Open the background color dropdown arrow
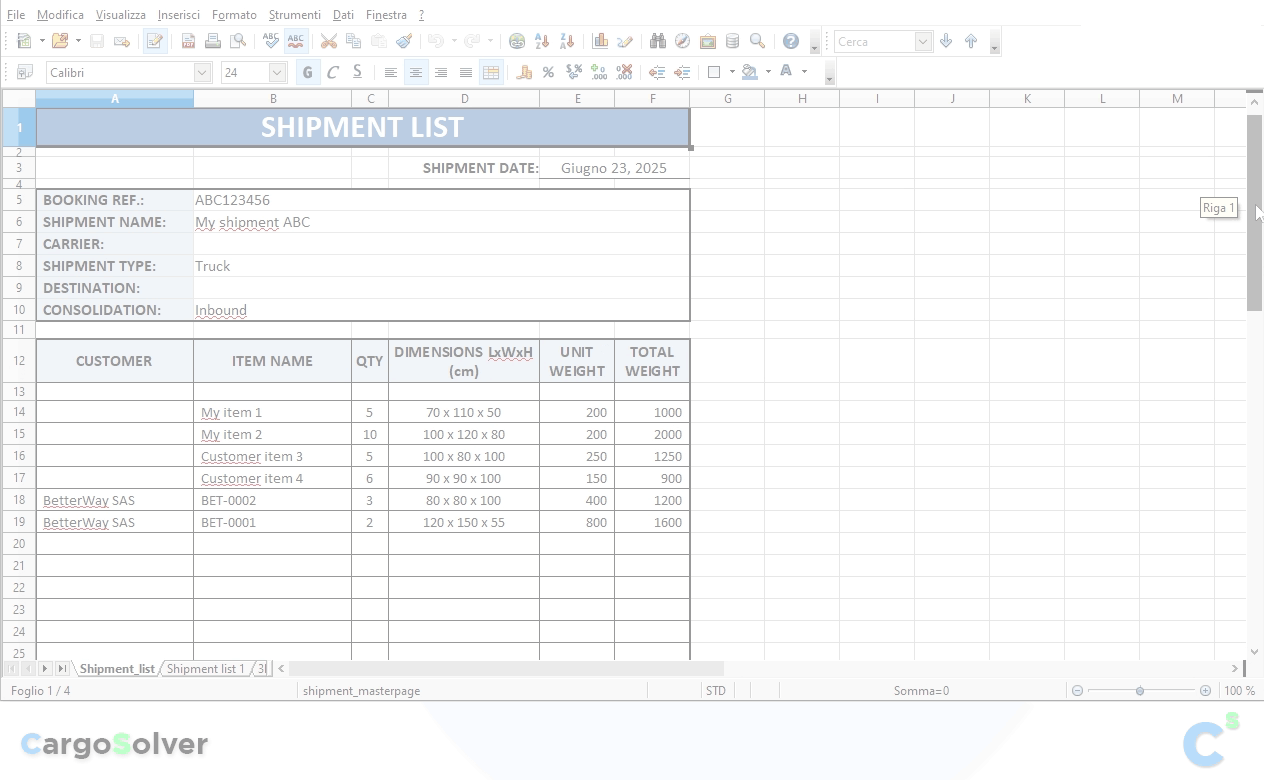The image size is (1264, 780). (768, 72)
